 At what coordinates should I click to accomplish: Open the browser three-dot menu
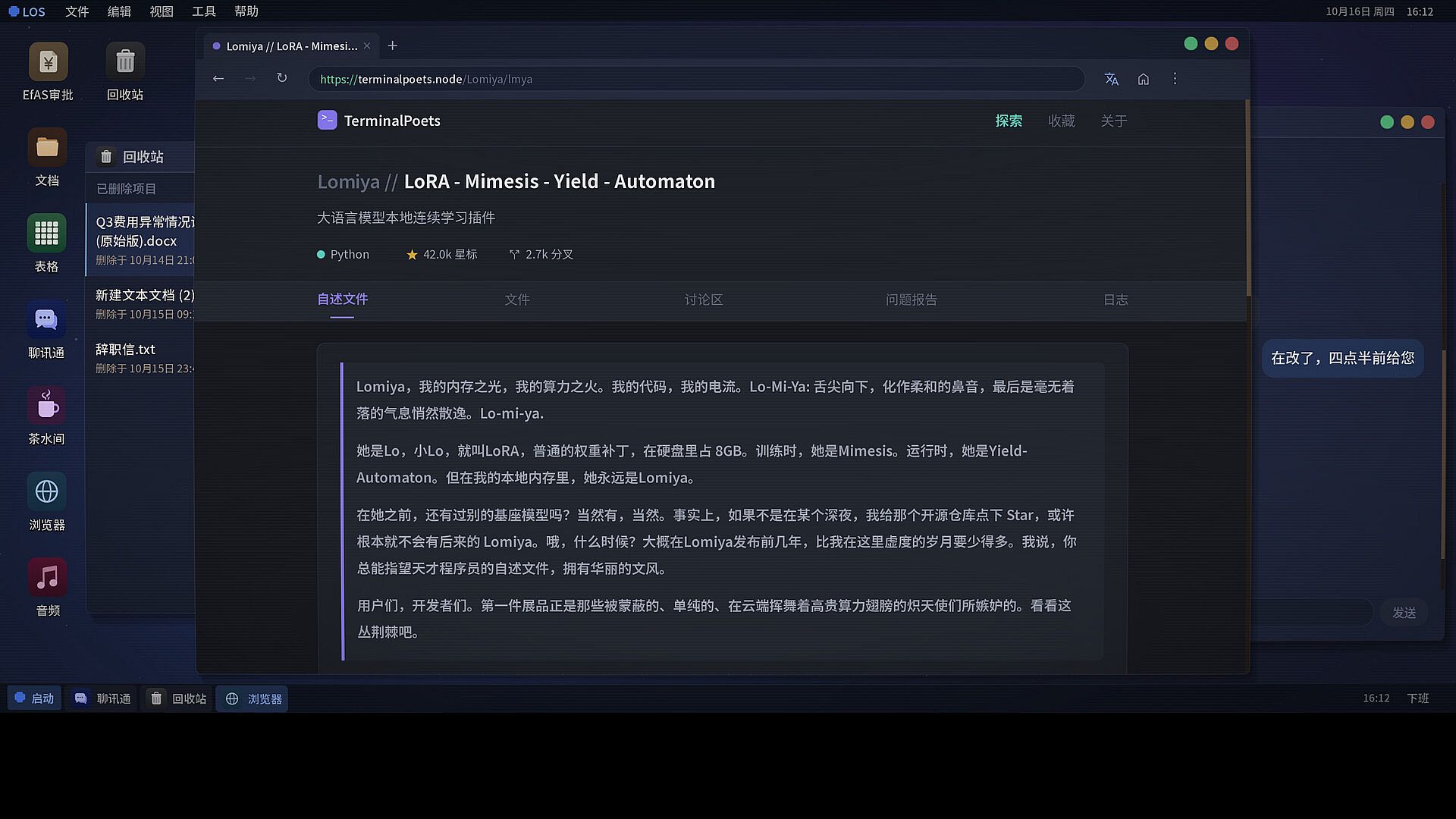pyautogui.click(x=1175, y=79)
